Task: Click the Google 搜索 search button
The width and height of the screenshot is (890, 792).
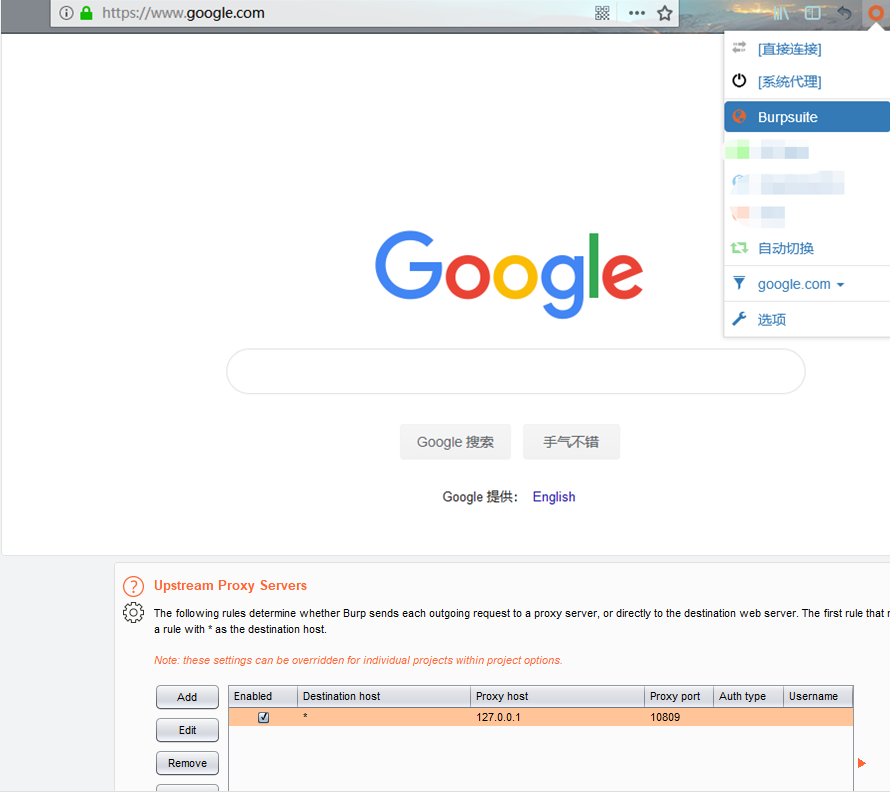Action: tap(455, 442)
